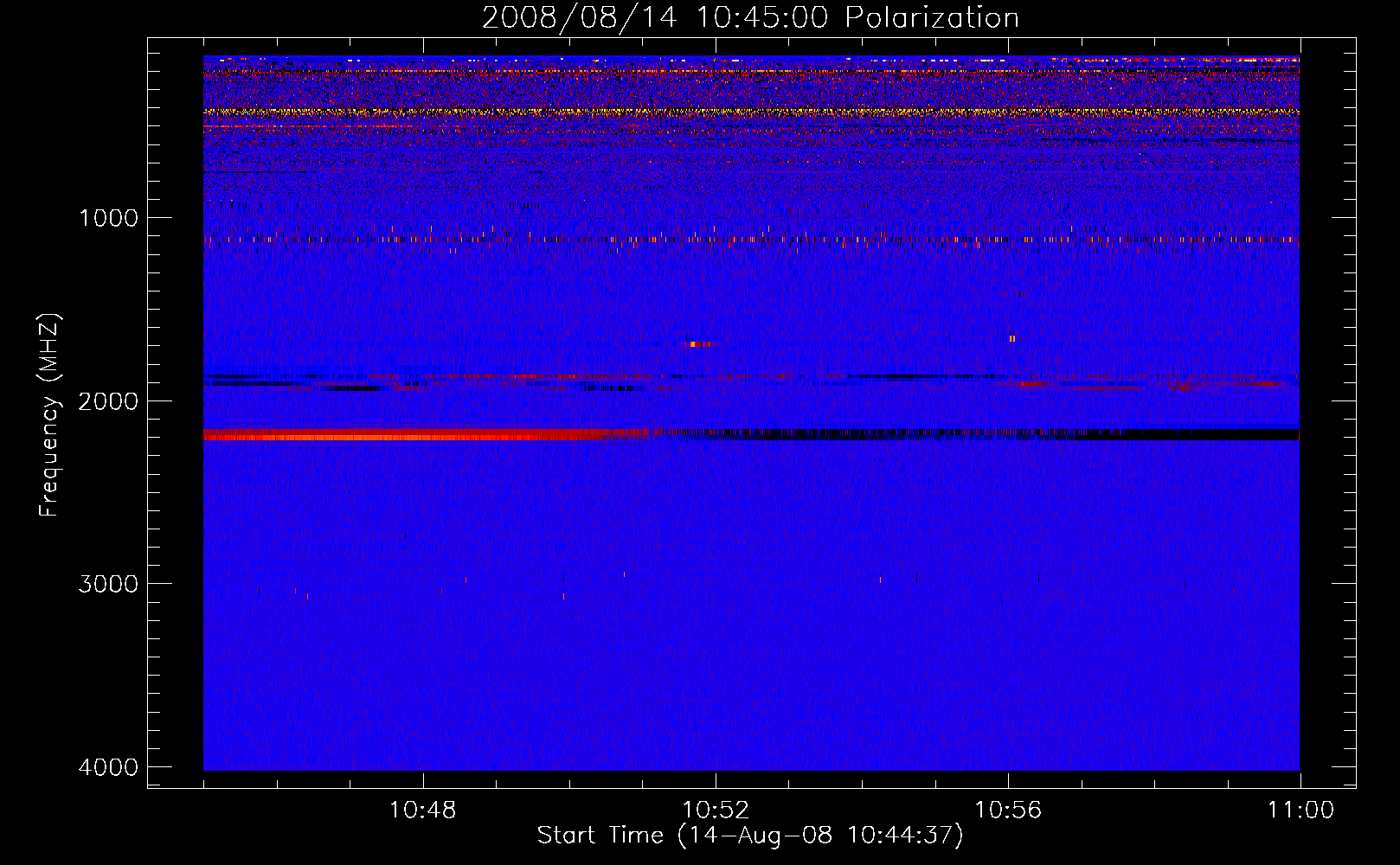Click the 'Frequency (MHZ)' axis label
Screen dimensions: 1400x865
coord(50,415)
